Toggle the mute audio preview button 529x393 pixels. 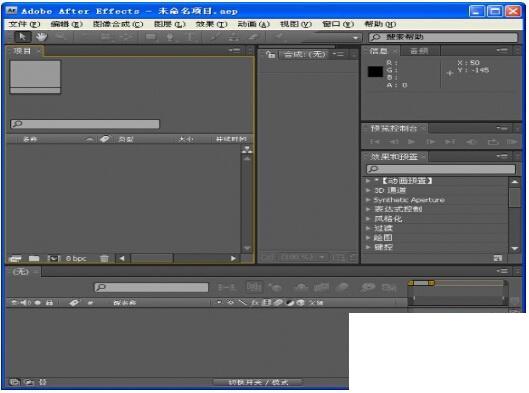(x=471, y=142)
